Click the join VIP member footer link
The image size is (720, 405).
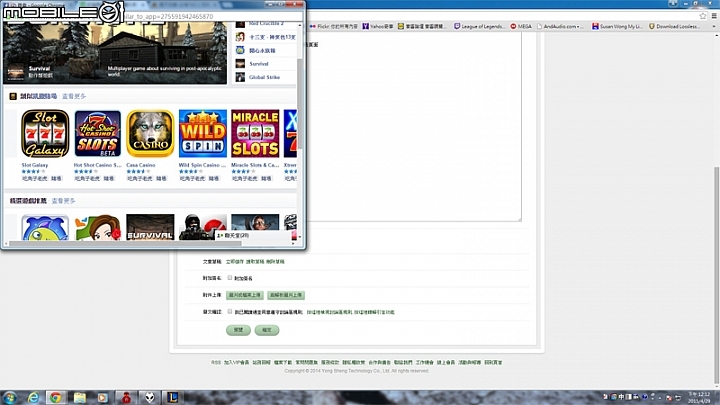(x=236, y=363)
